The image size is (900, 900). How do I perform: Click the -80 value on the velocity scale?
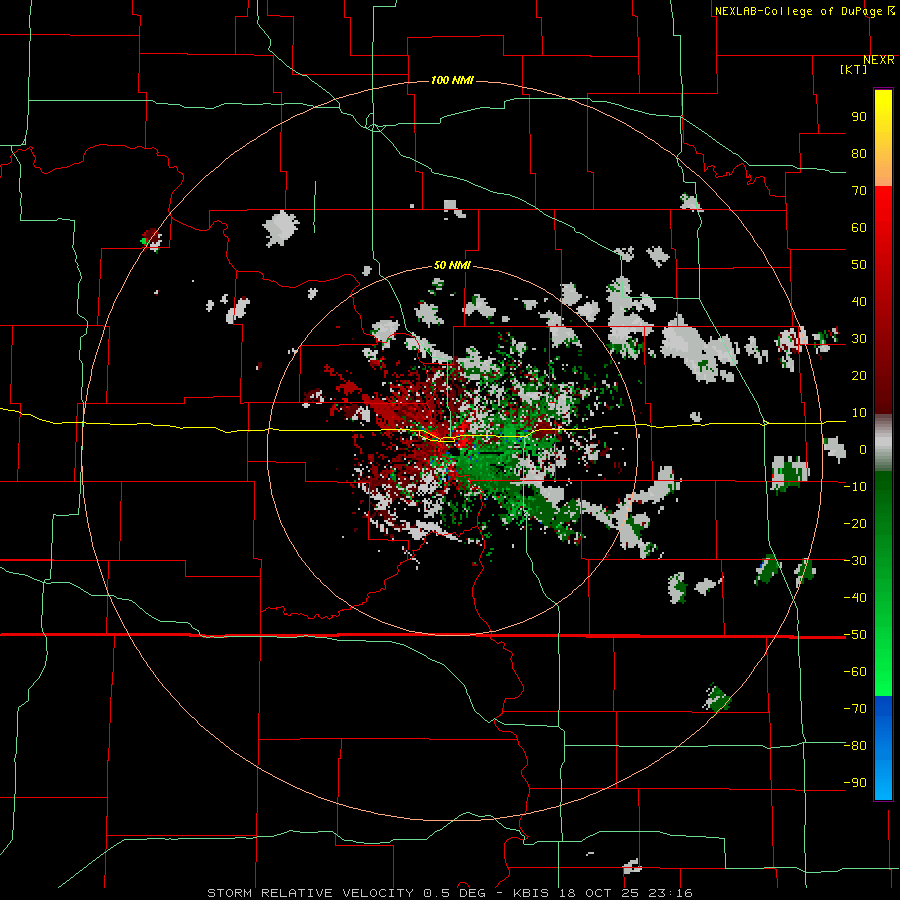click(855, 746)
